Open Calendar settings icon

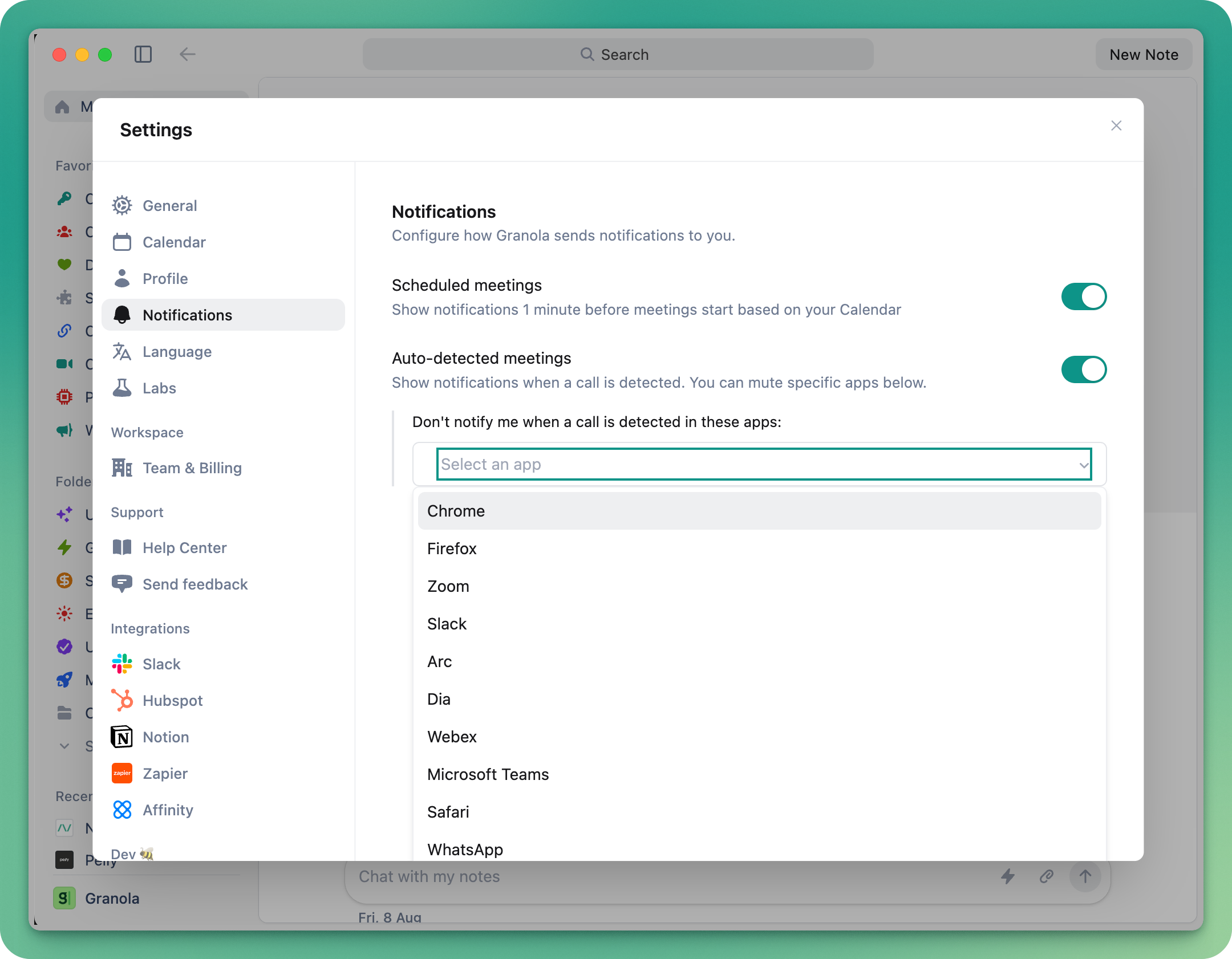121,242
